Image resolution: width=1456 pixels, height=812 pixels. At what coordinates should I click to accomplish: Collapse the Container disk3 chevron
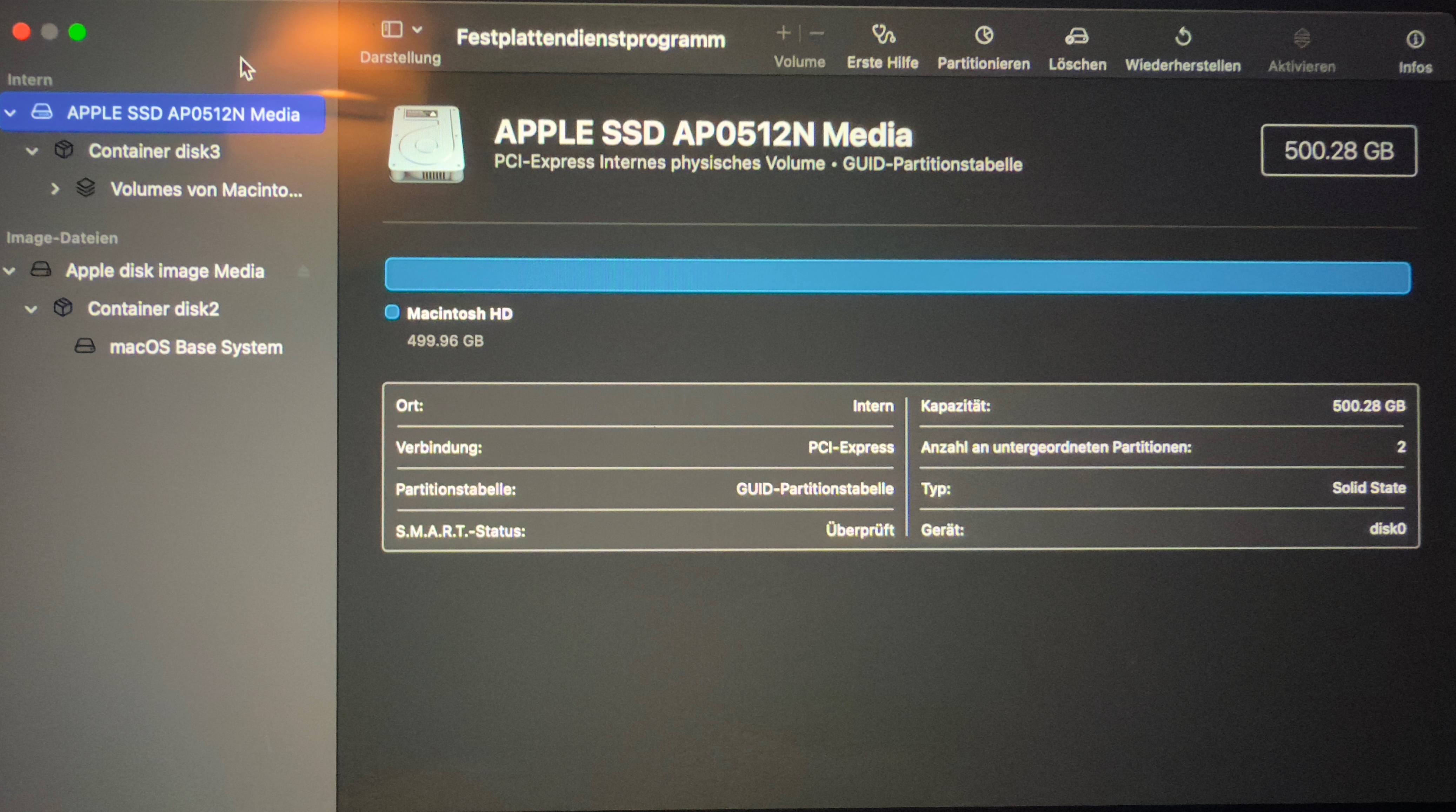coord(32,151)
